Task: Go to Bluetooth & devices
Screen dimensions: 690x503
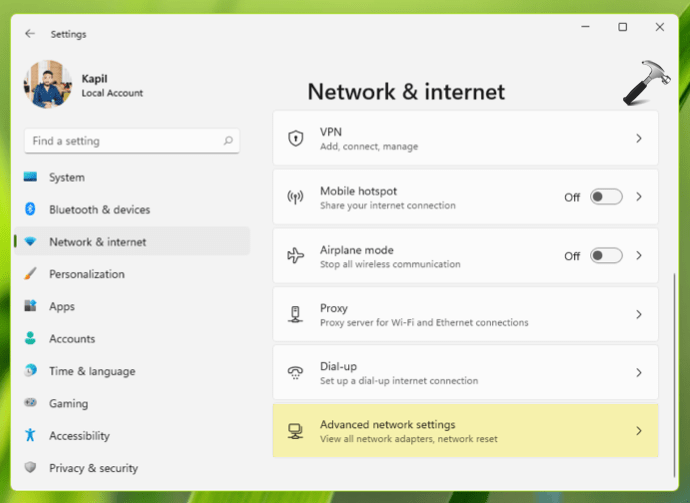Action: pyautogui.click(x=132, y=209)
